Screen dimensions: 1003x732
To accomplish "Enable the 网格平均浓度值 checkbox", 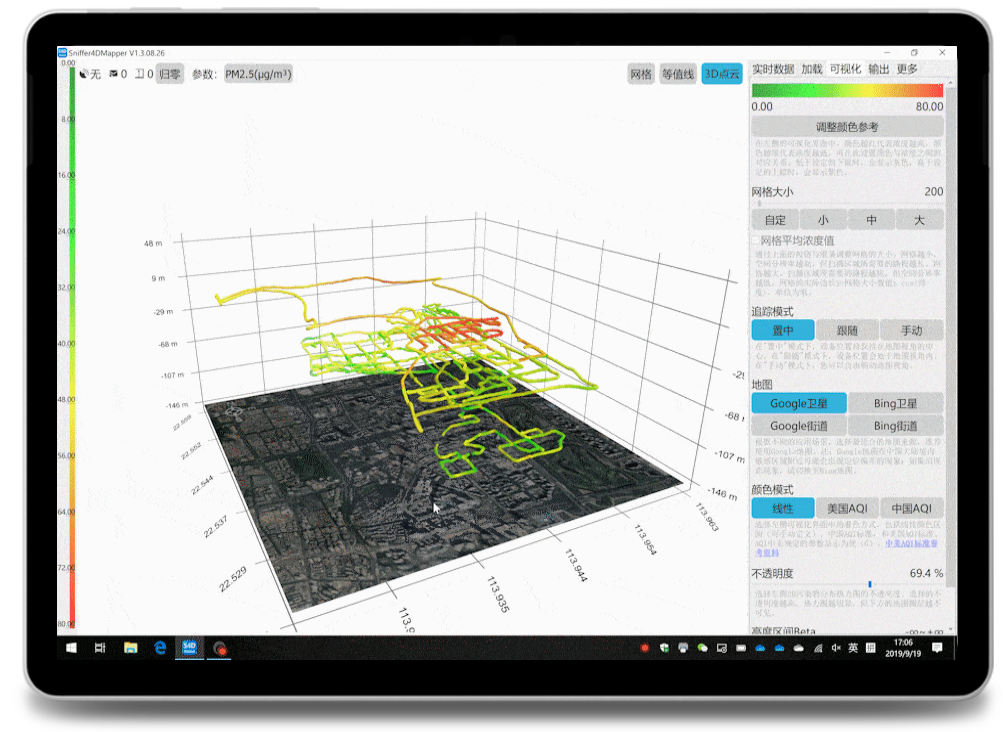I will click(756, 241).
